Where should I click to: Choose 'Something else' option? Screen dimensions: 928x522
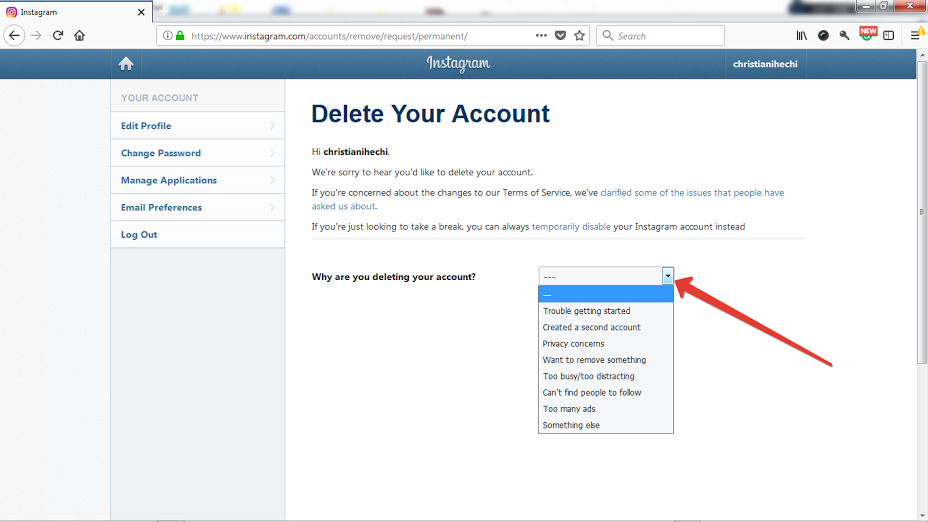605,425
